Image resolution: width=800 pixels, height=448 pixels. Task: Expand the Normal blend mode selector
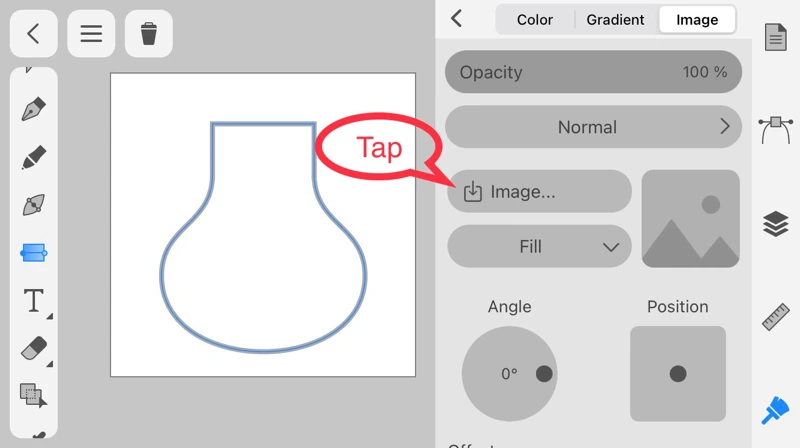tap(593, 127)
